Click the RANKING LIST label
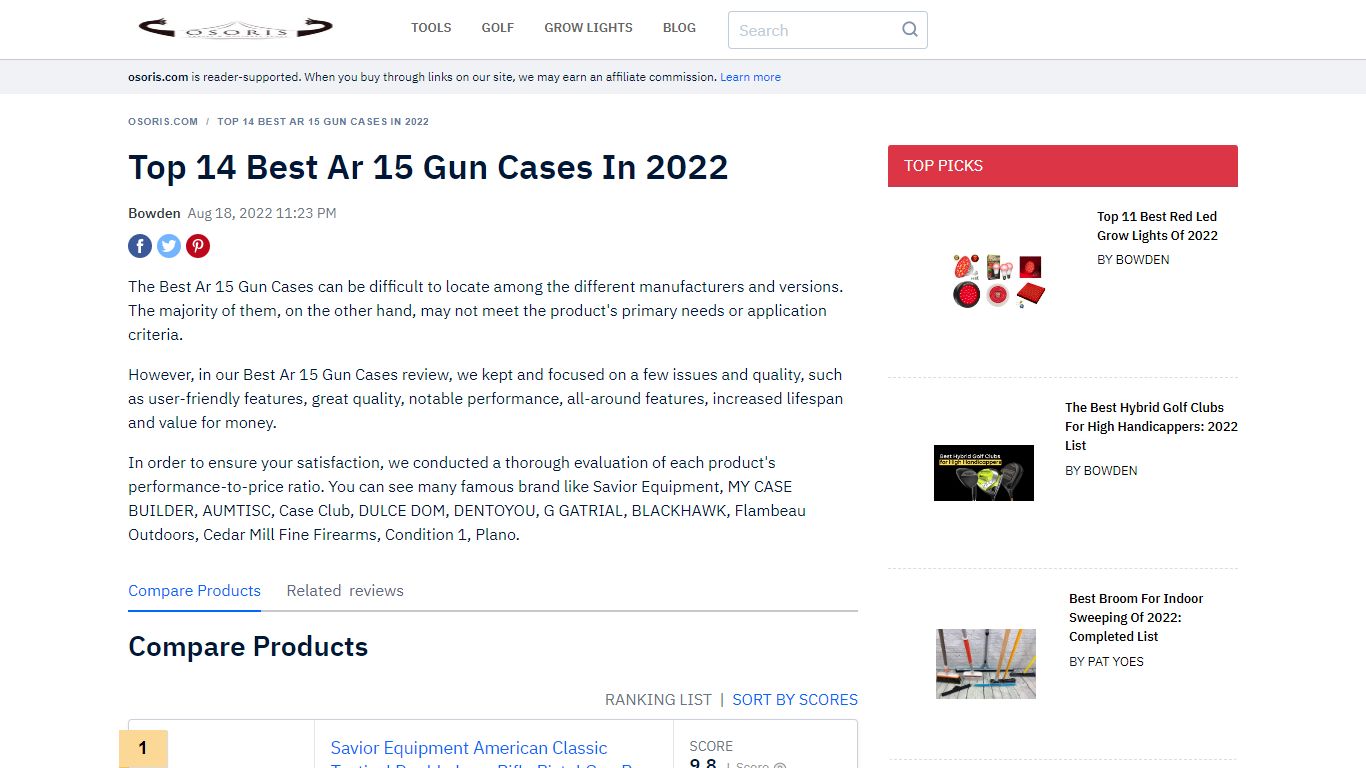Screen dimensions: 1366x768 point(658,700)
